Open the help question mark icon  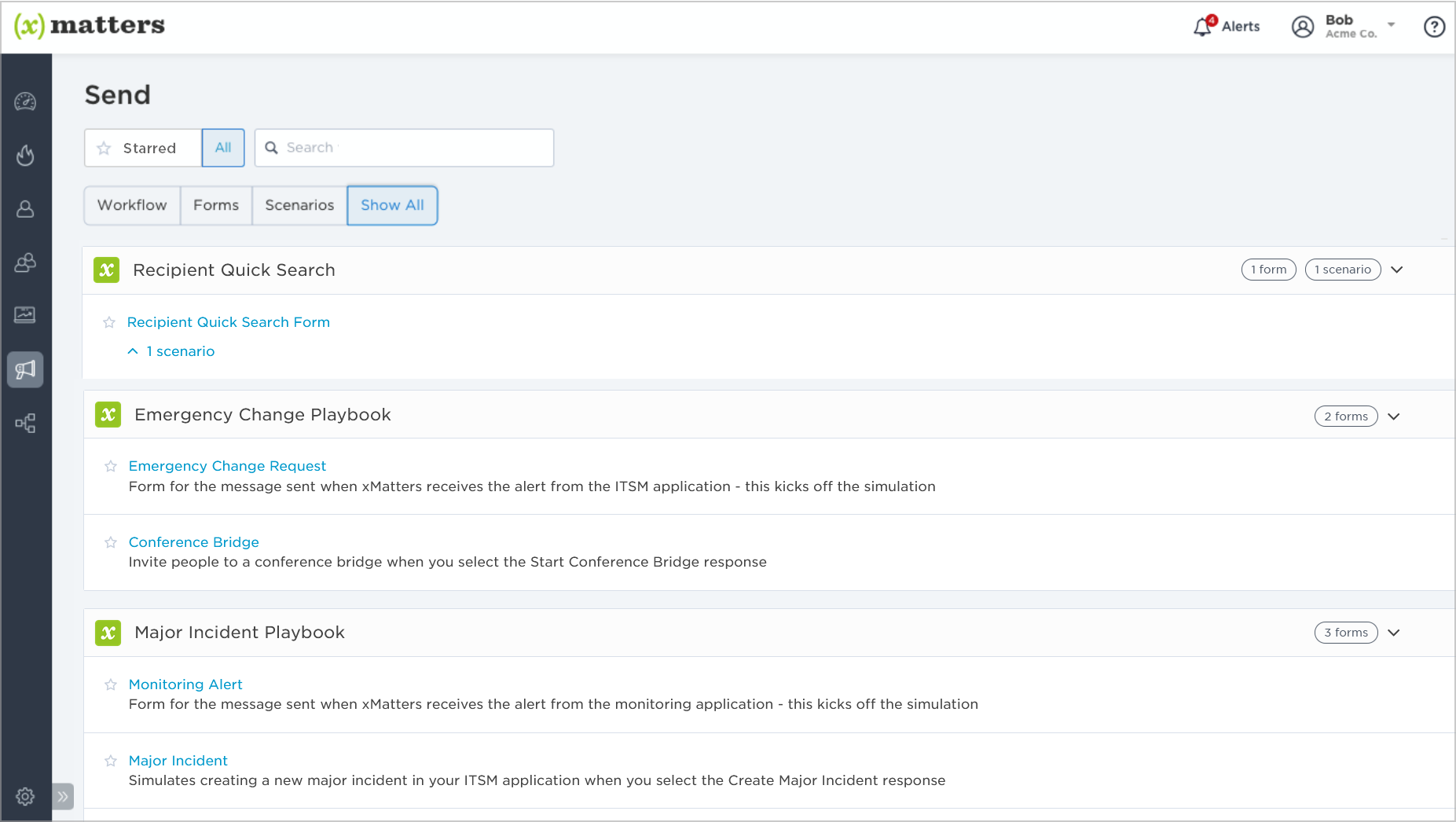[x=1434, y=27]
